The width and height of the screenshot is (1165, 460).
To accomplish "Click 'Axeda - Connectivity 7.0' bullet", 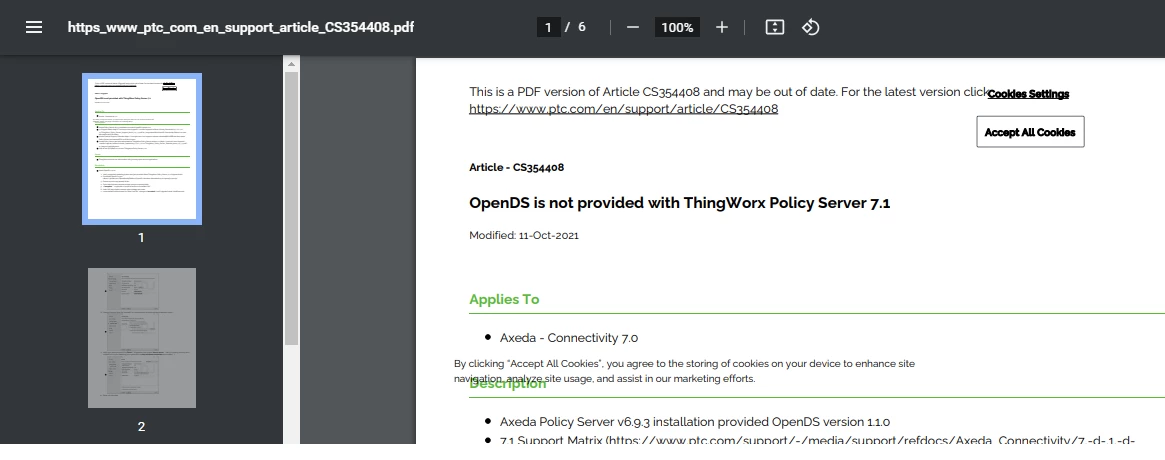I will click(x=569, y=338).
